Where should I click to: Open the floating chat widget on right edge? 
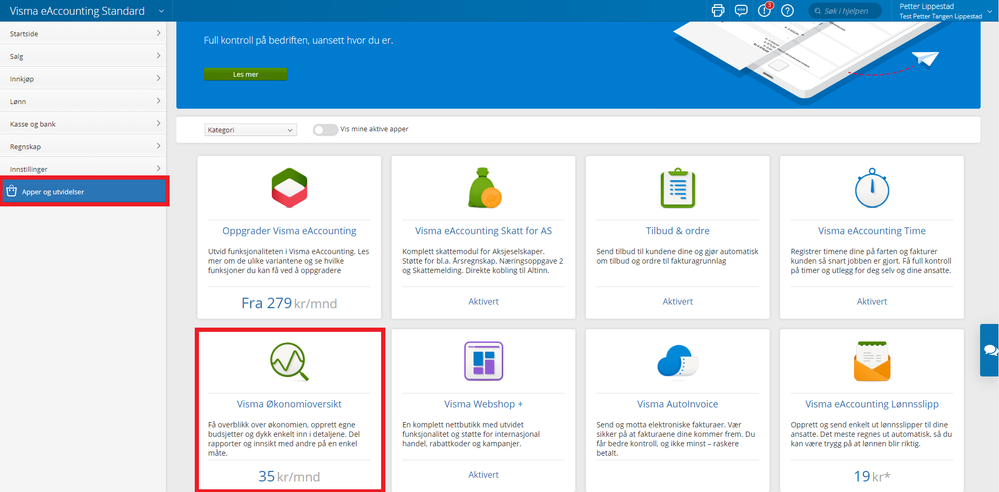[x=989, y=350]
